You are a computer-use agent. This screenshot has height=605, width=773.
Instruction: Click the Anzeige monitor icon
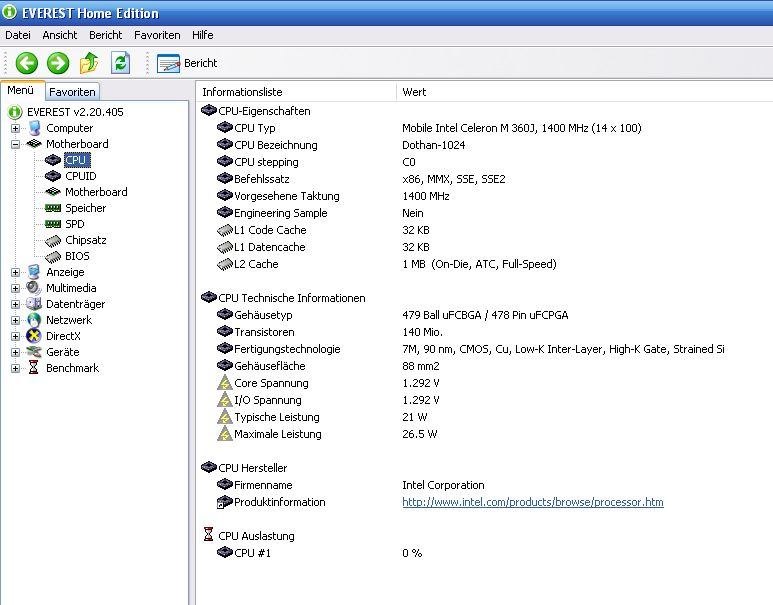[34, 272]
